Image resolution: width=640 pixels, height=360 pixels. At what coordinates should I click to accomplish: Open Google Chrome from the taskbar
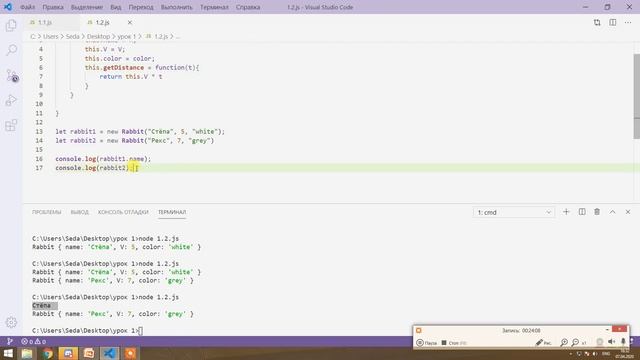[x=47, y=353]
